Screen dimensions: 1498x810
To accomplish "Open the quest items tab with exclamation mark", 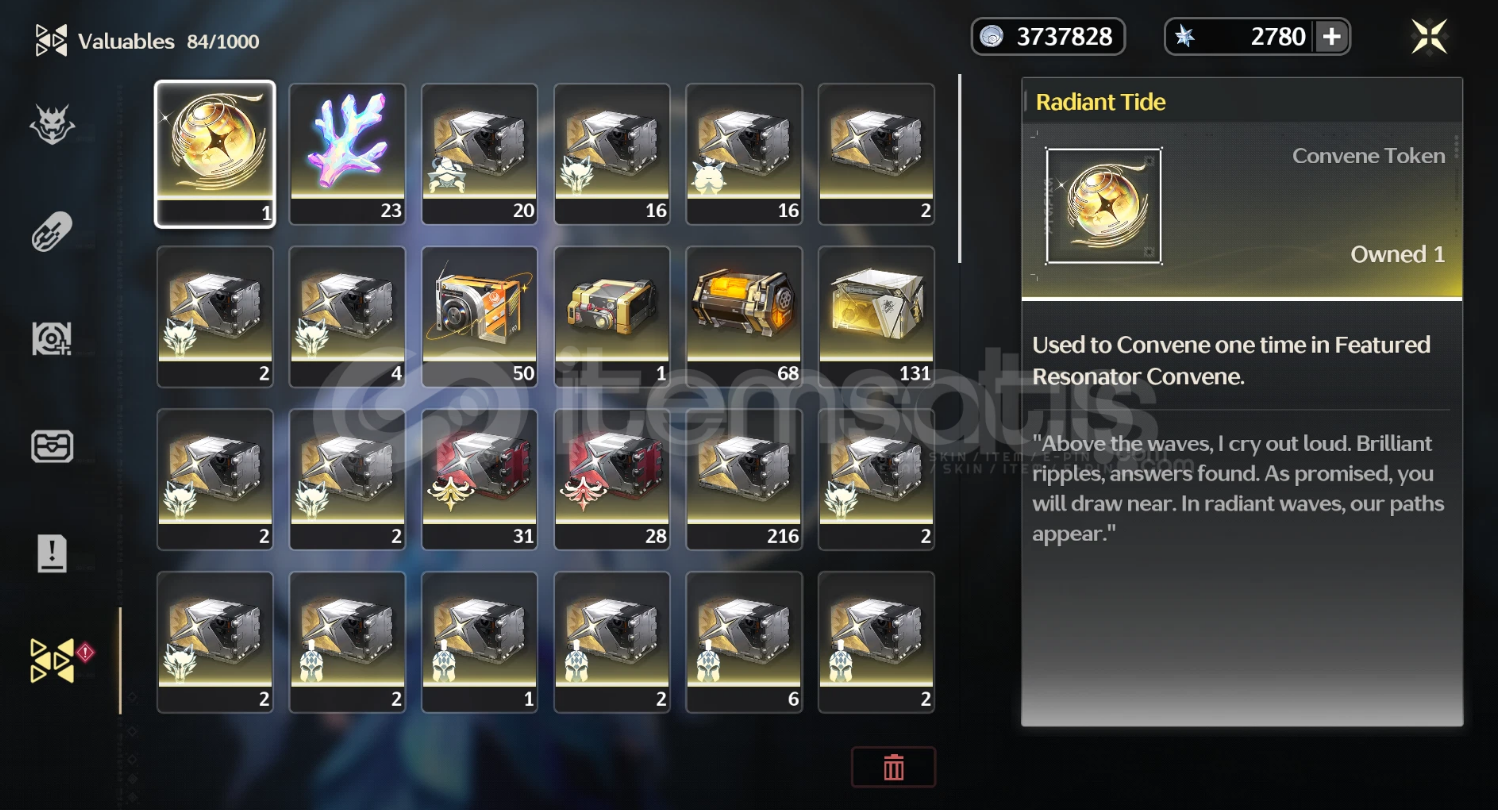I will (x=52, y=553).
